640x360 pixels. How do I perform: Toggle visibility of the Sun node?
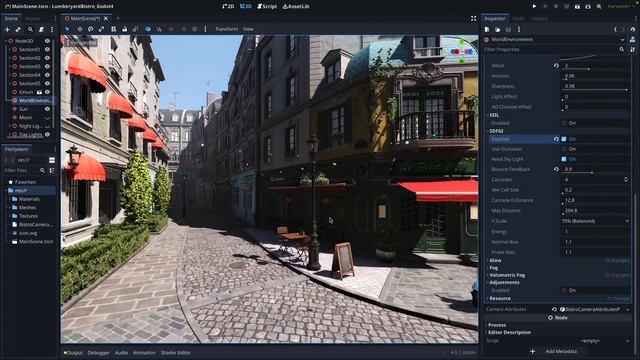coord(47,109)
